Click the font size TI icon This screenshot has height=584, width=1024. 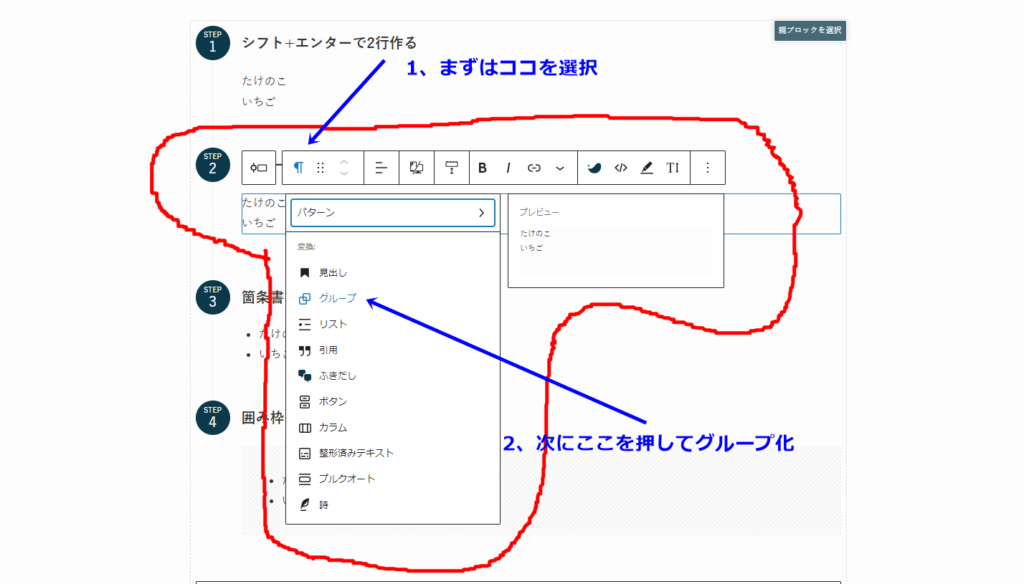tap(673, 168)
